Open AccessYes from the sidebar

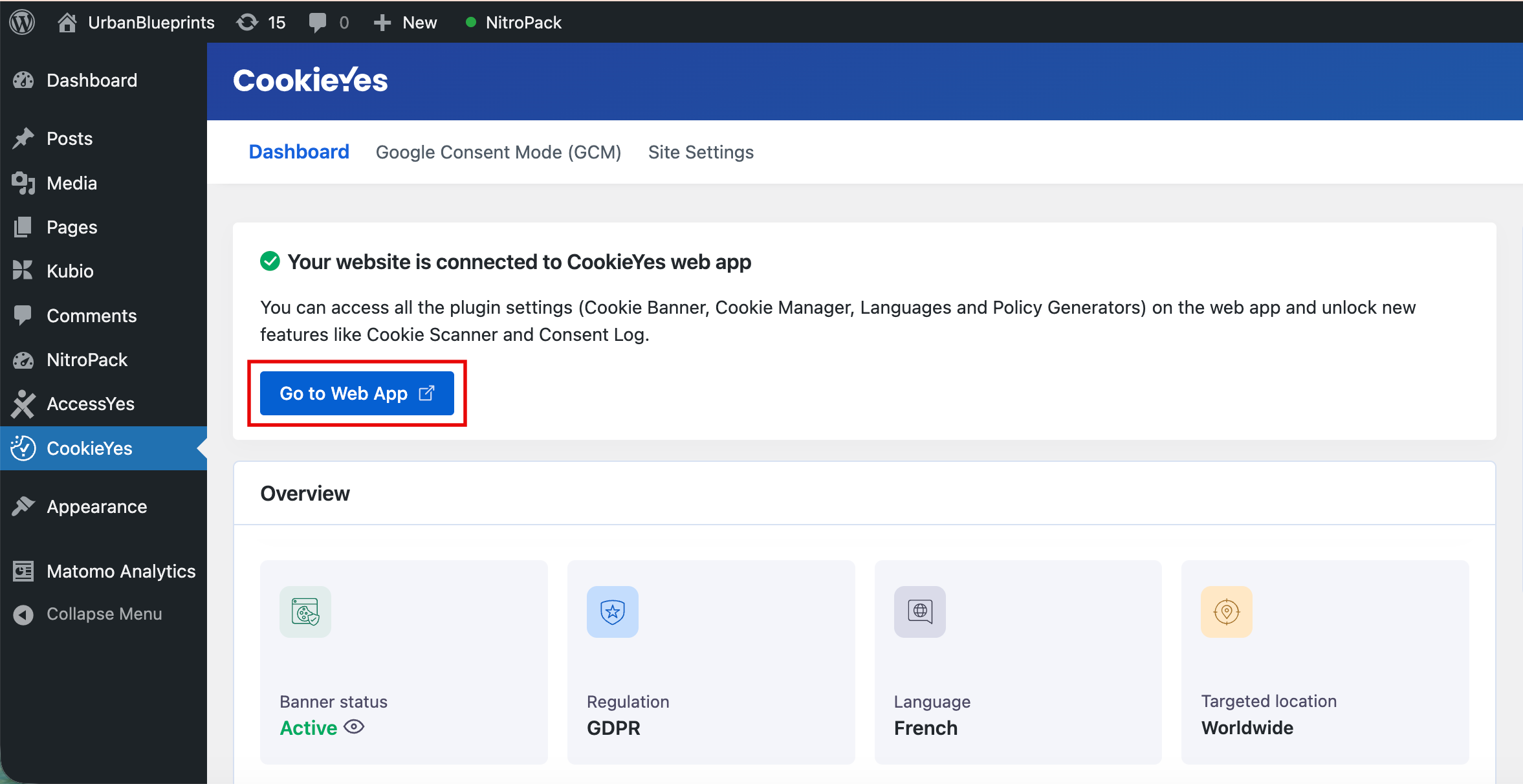point(90,404)
